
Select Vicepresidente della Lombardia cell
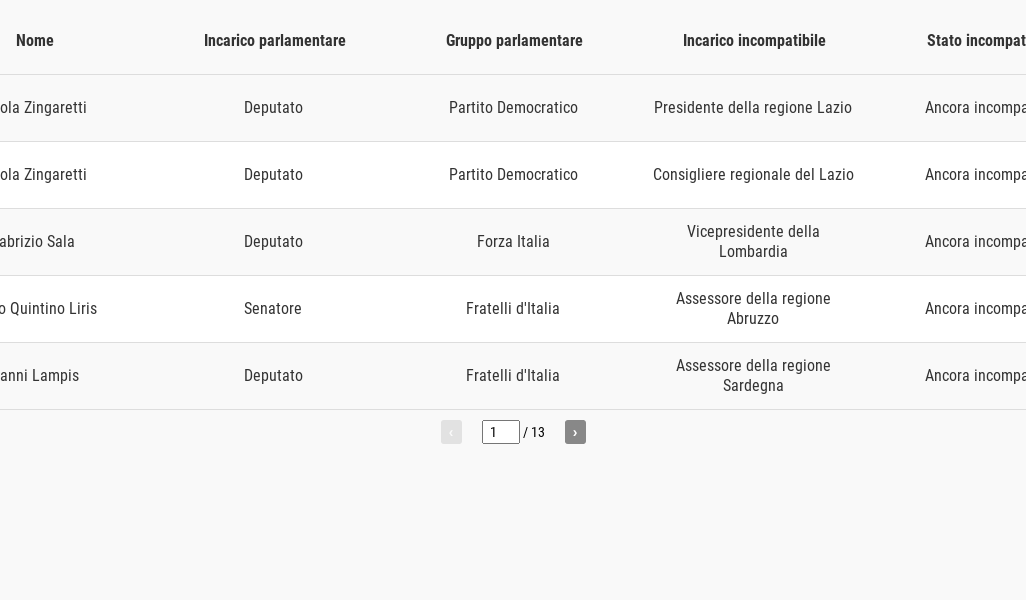(x=753, y=241)
